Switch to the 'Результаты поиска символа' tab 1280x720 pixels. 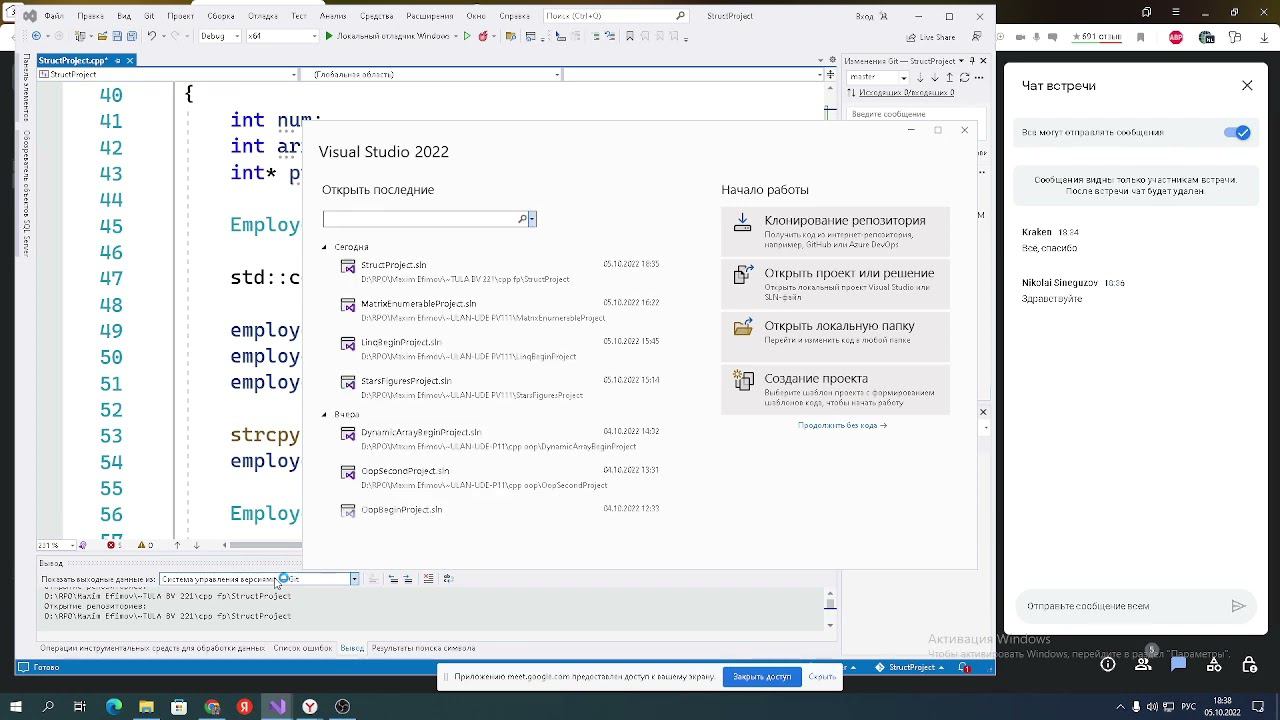click(x=423, y=648)
